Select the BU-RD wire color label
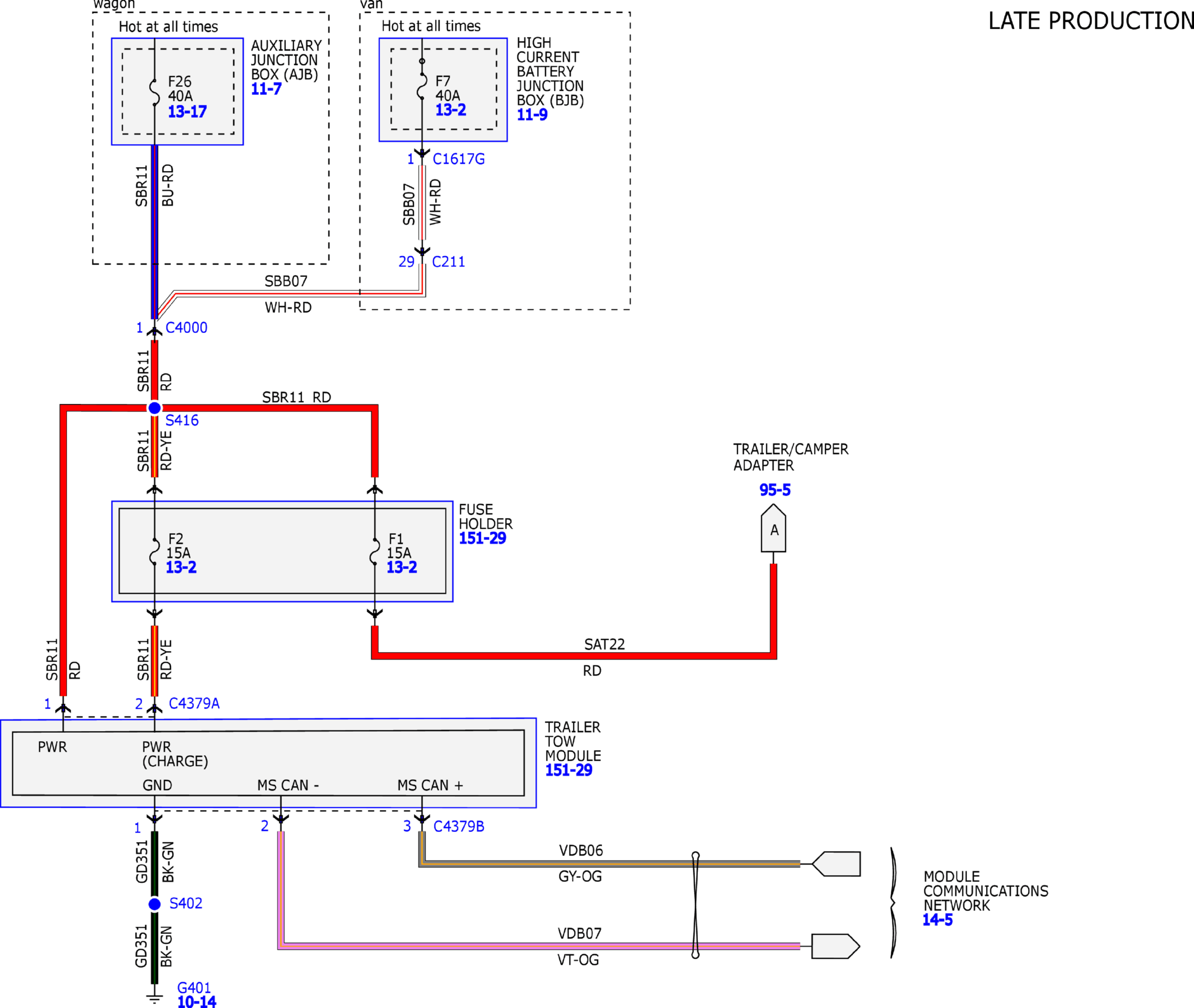Viewport: 1194px width, 1008px height. point(168,185)
